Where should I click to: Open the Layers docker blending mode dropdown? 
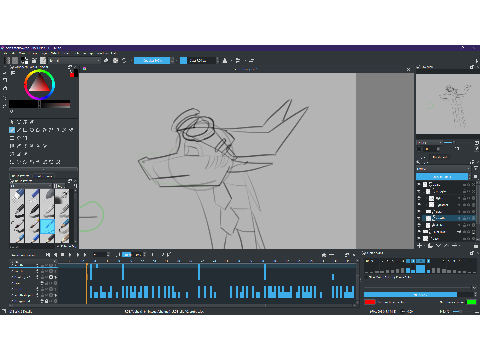443,169
